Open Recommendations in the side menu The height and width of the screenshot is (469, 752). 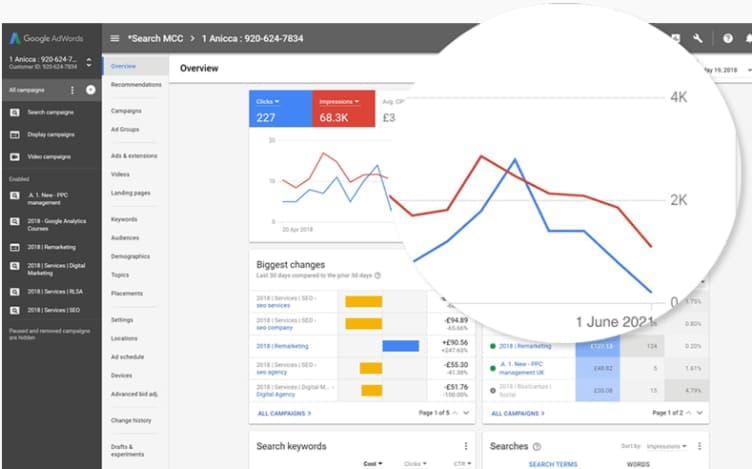coord(136,85)
